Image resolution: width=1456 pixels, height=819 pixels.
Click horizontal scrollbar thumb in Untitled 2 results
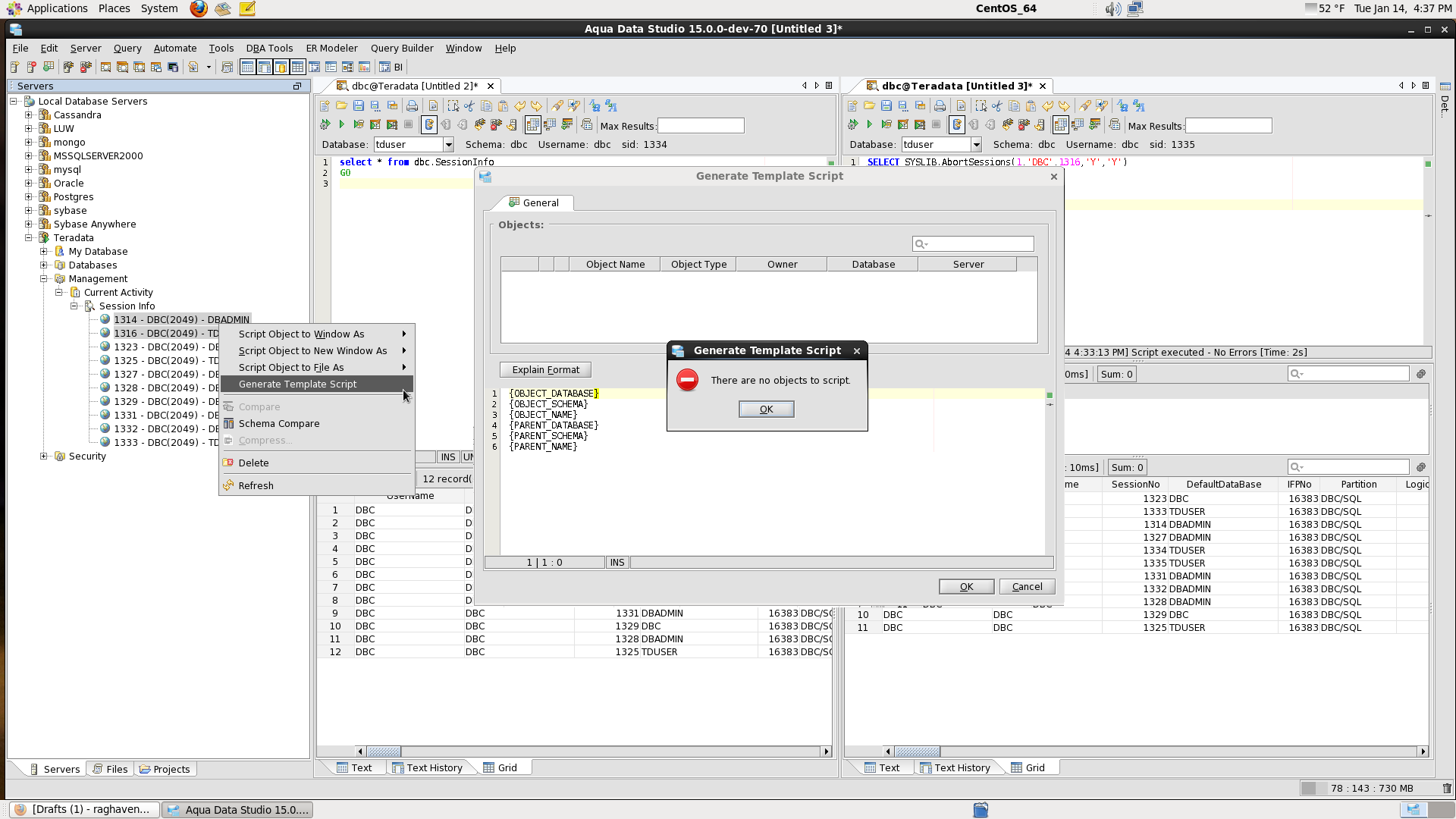tap(384, 752)
